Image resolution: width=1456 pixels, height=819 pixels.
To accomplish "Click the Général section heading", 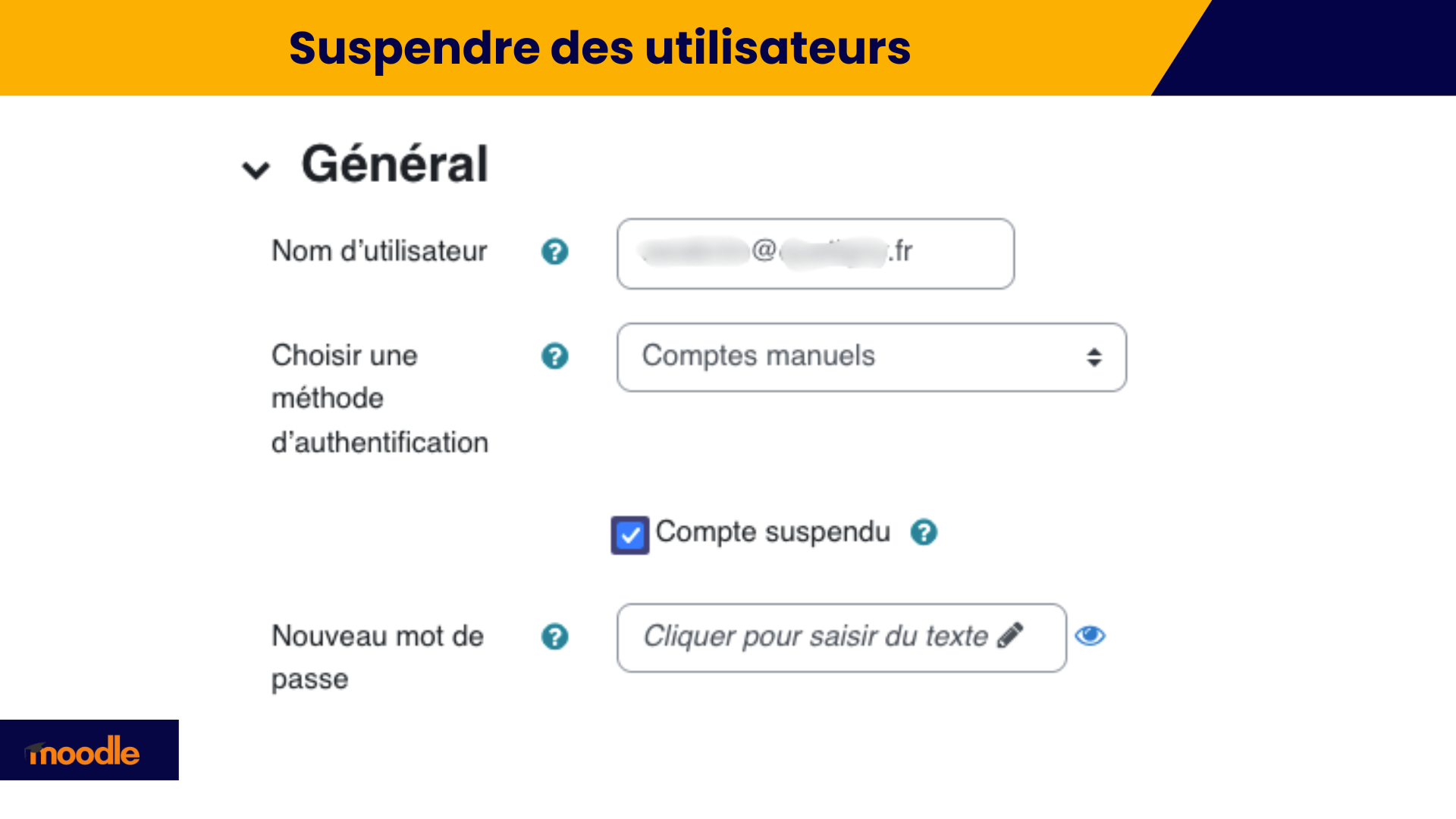I will 394,164.
